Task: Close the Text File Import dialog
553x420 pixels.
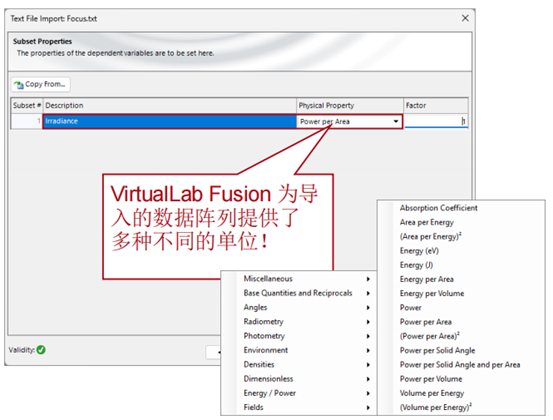Action: [x=465, y=18]
